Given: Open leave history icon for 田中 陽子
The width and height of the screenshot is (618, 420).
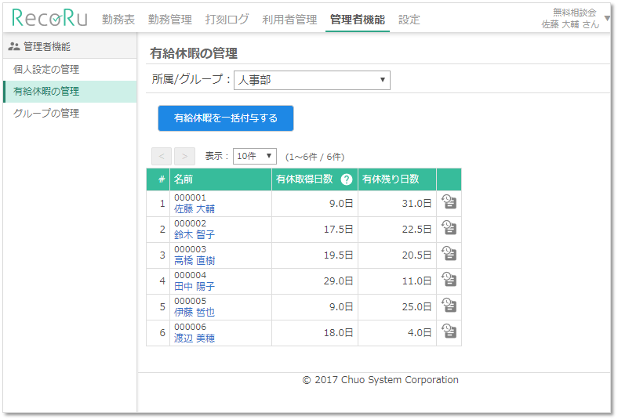Looking at the screenshot, I should [449, 279].
